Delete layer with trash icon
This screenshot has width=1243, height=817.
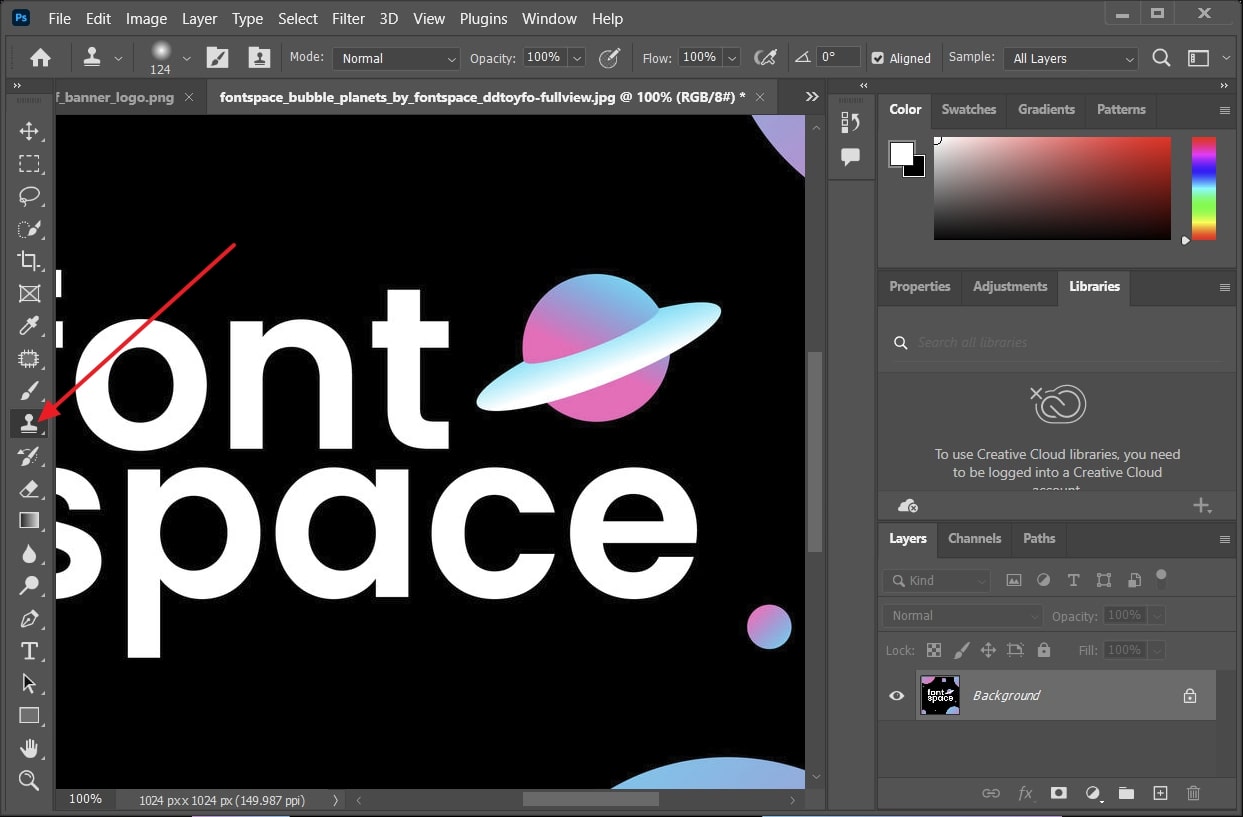1193,793
